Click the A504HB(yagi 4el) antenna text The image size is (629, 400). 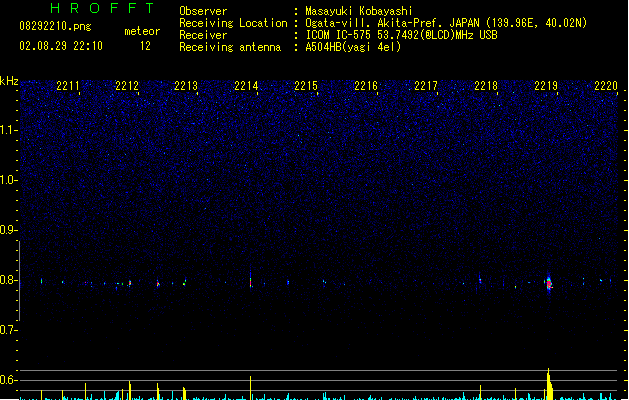pyautogui.click(x=353, y=47)
